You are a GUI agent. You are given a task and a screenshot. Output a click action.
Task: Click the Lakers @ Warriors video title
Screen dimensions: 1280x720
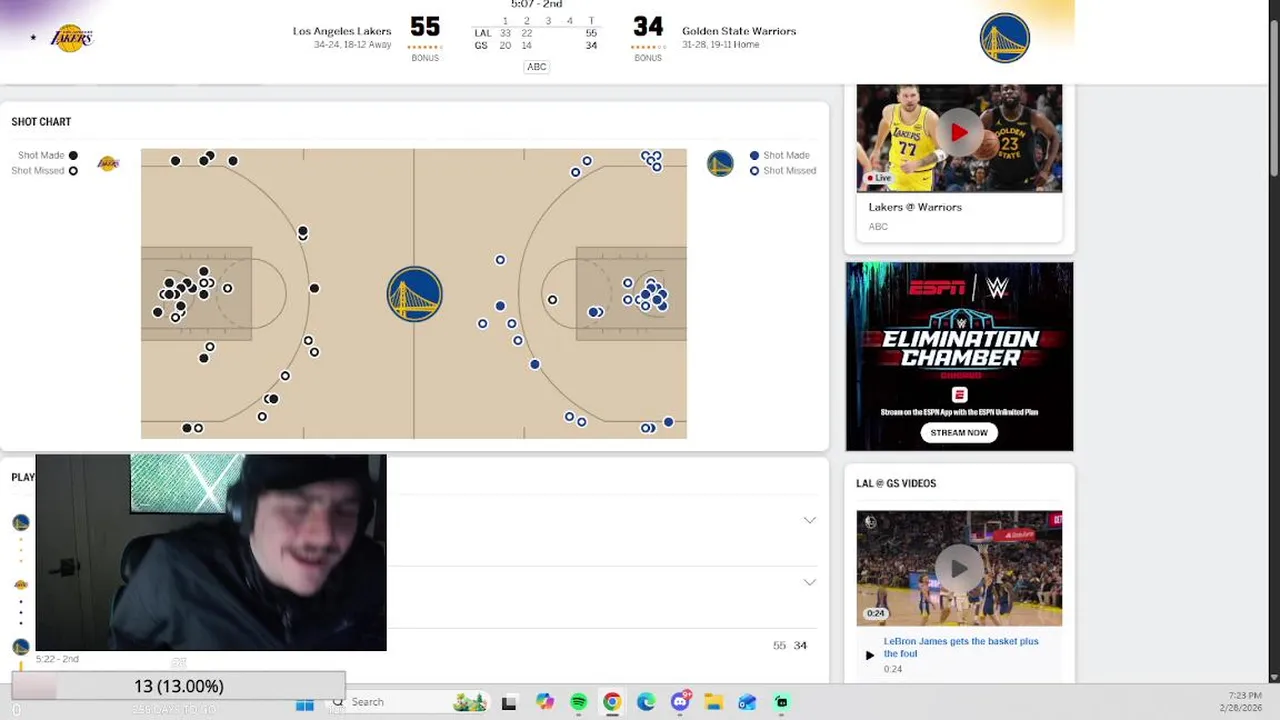pos(915,207)
